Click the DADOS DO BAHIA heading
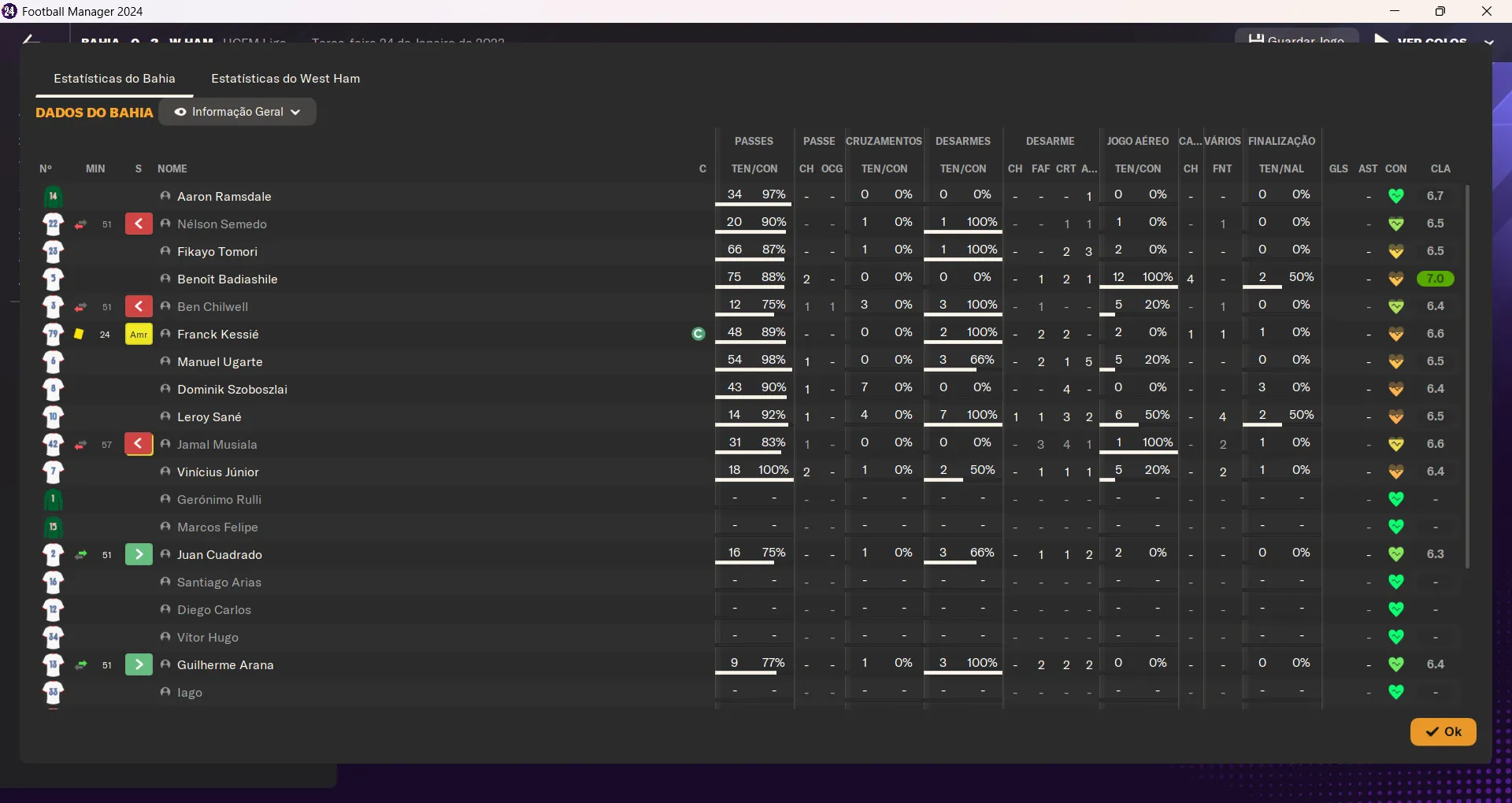This screenshot has width=1512, height=803. (94, 113)
